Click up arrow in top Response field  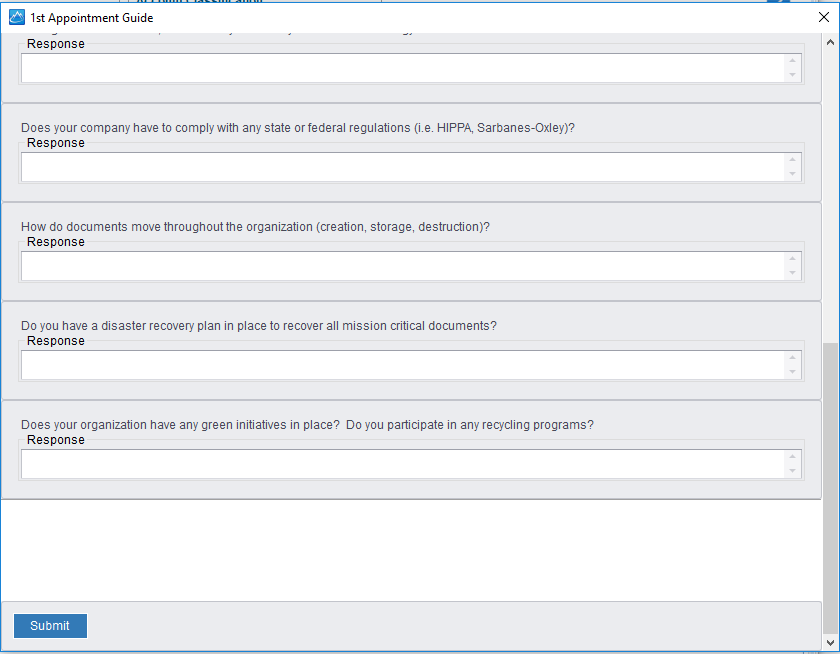click(793, 61)
